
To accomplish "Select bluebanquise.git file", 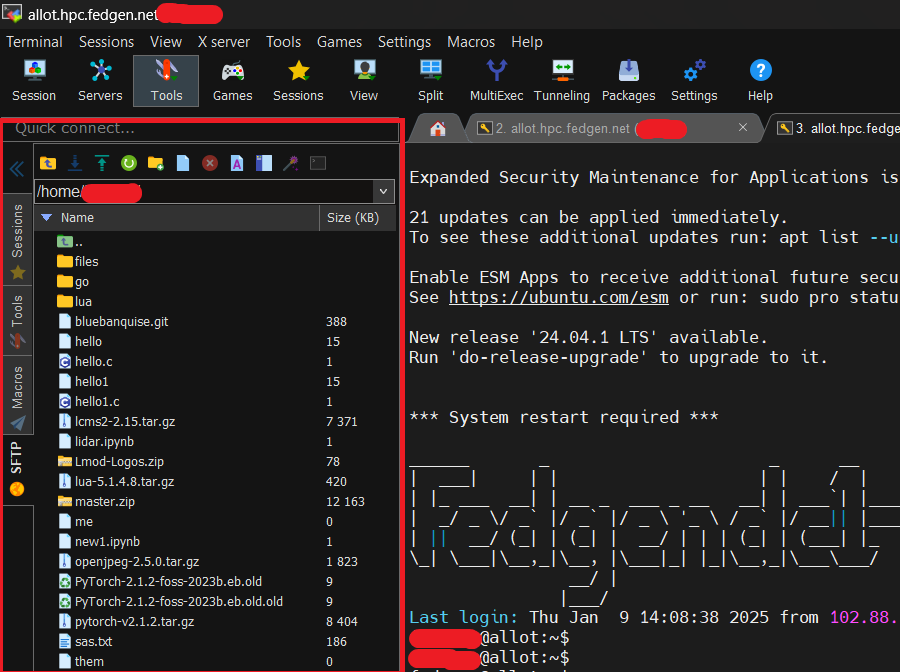I will (113, 321).
